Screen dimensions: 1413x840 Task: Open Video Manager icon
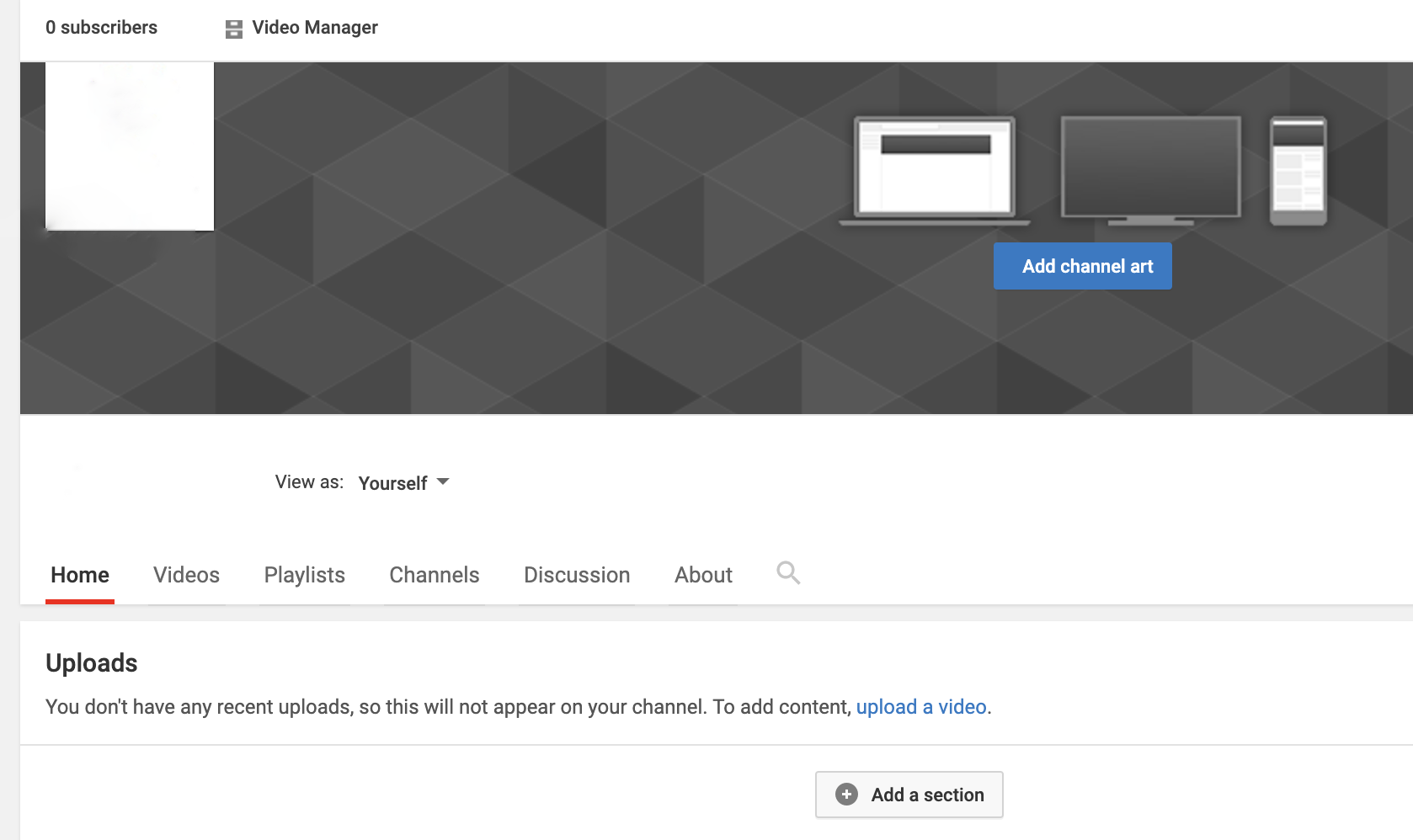(234, 29)
